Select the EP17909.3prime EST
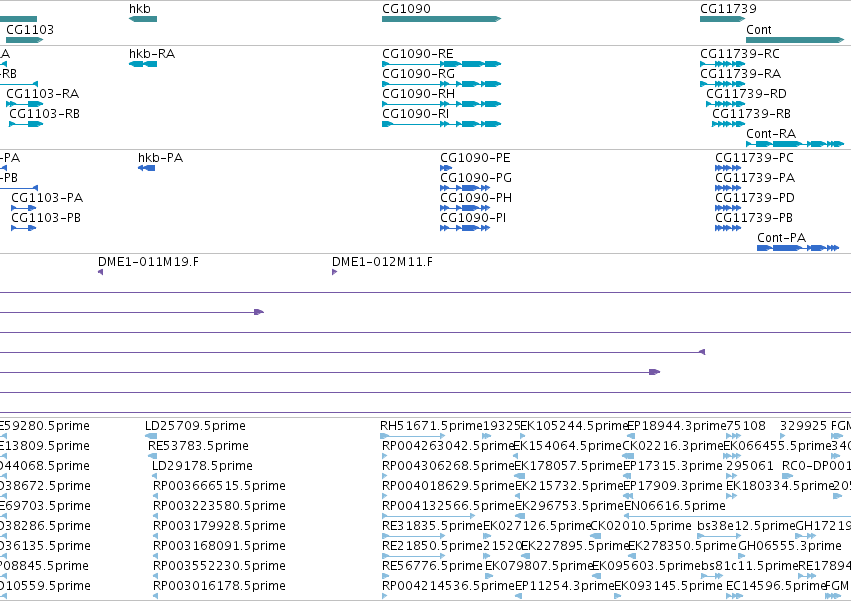 (628, 496)
